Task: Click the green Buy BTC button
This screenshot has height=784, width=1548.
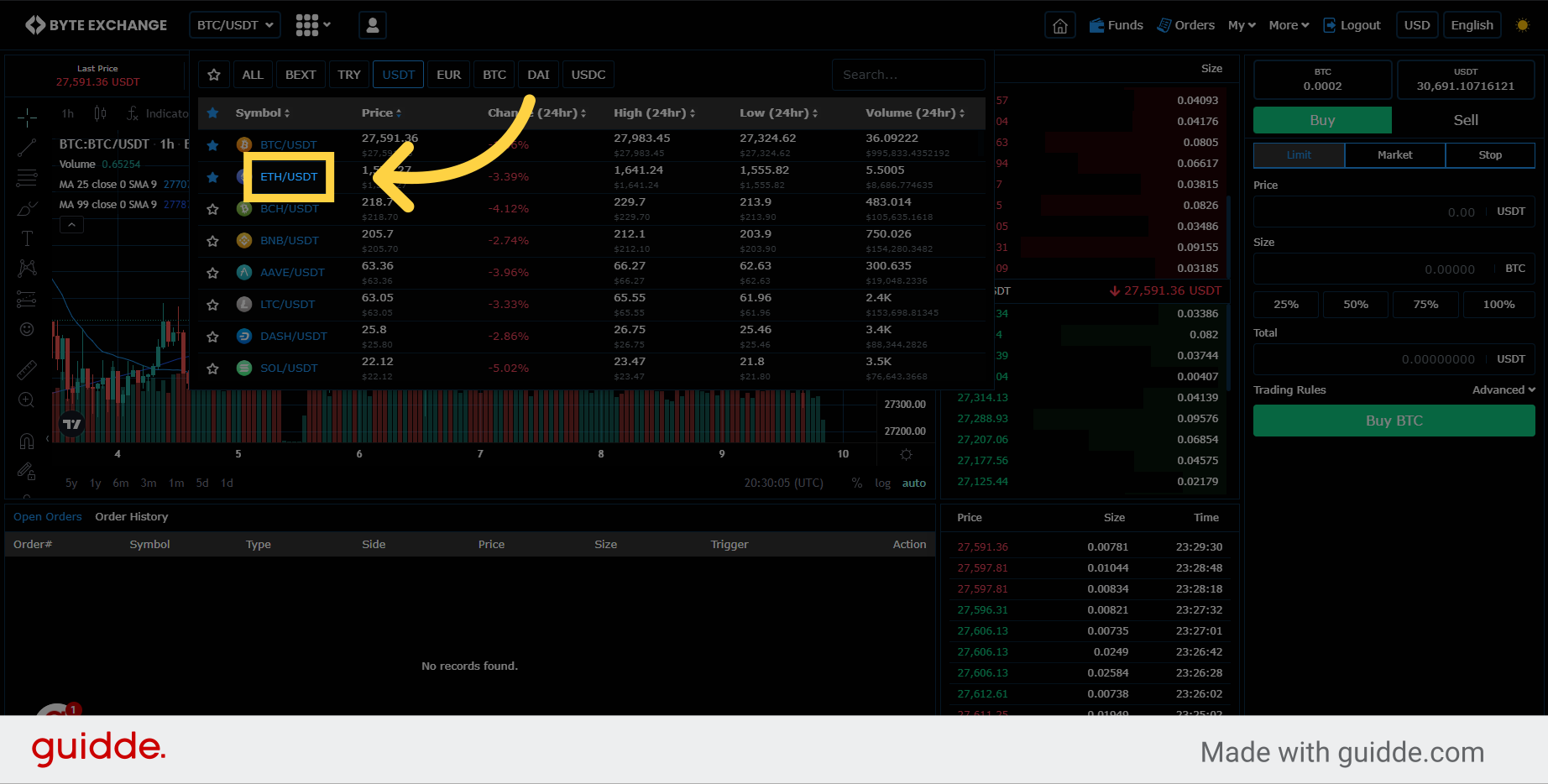Action: point(1394,421)
